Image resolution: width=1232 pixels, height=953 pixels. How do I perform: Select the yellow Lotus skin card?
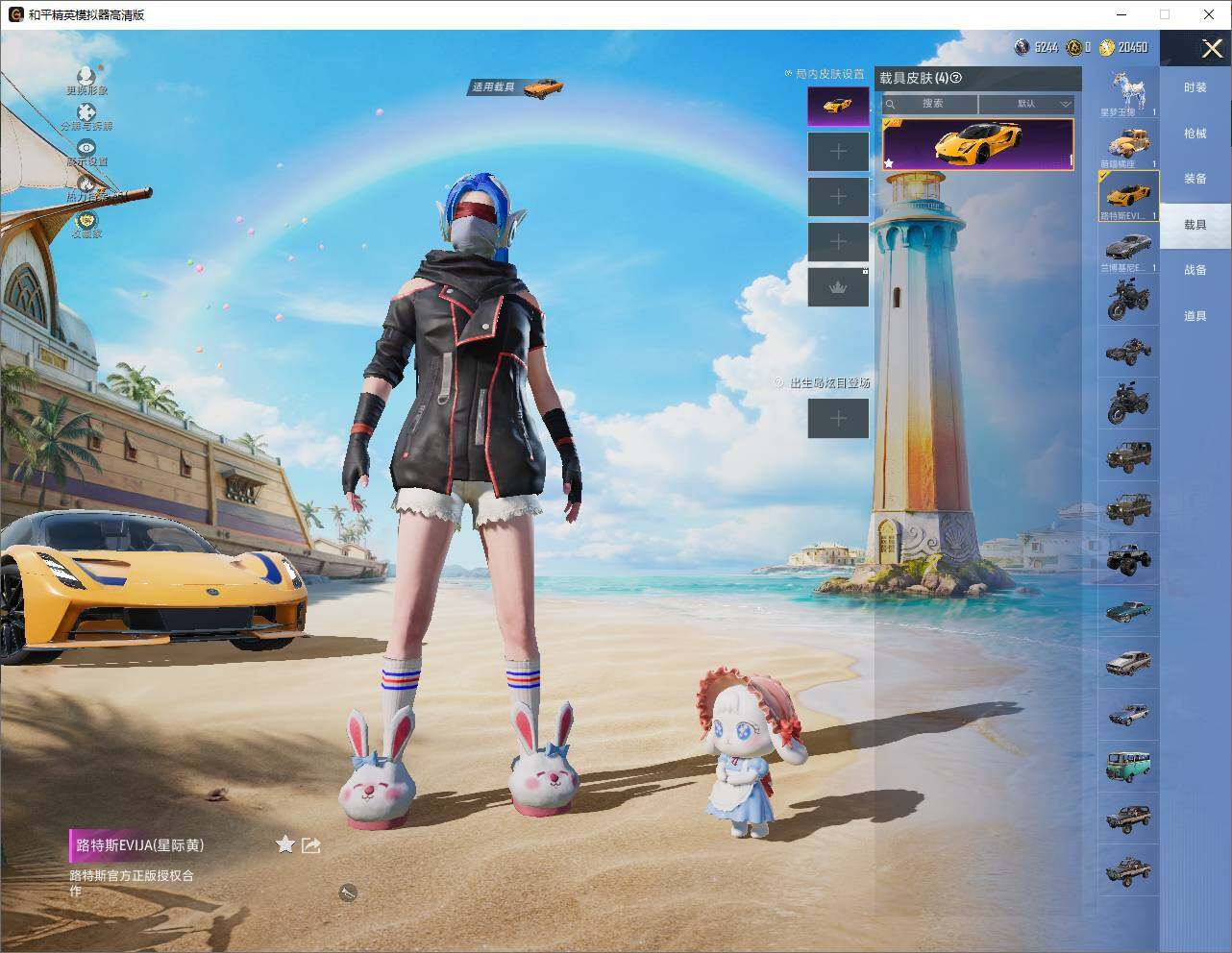coord(978,144)
